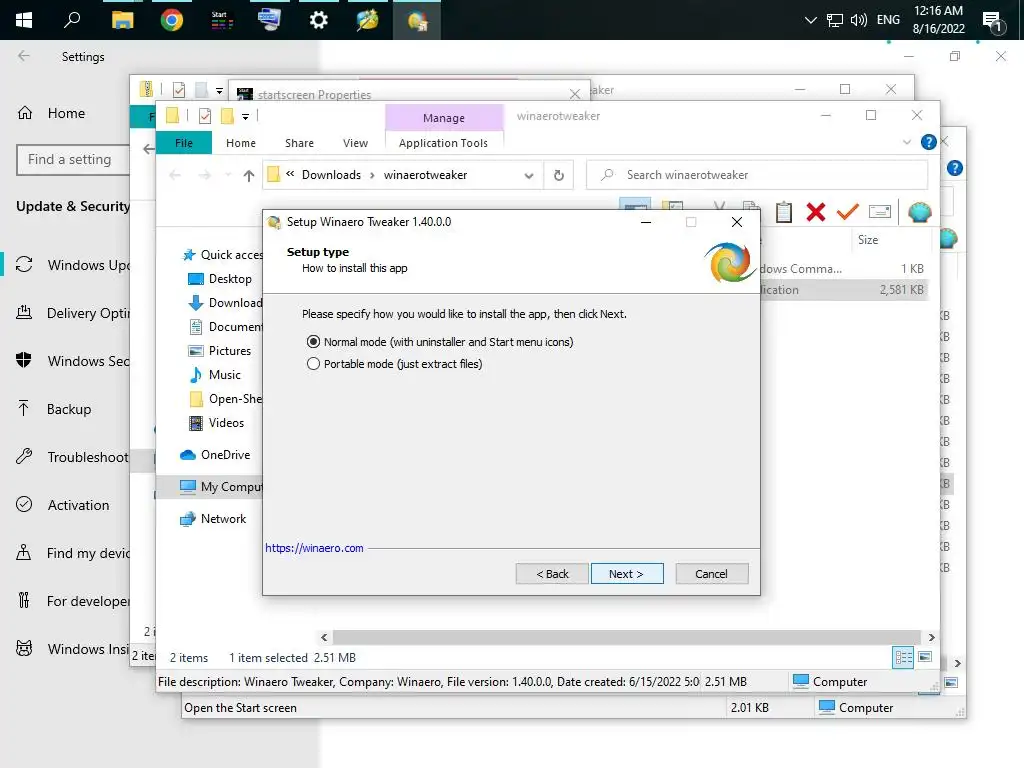Click properties checkmark quick access icon
This screenshot has height=768, width=1024.
[204, 116]
